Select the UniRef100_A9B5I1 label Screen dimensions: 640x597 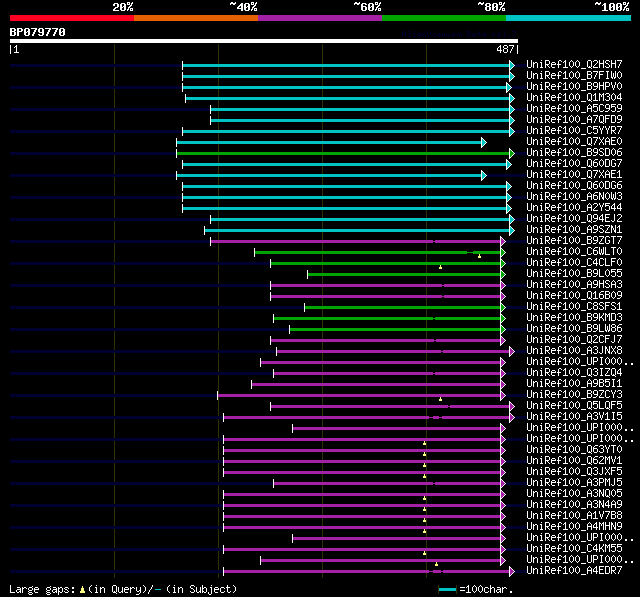[574, 384]
